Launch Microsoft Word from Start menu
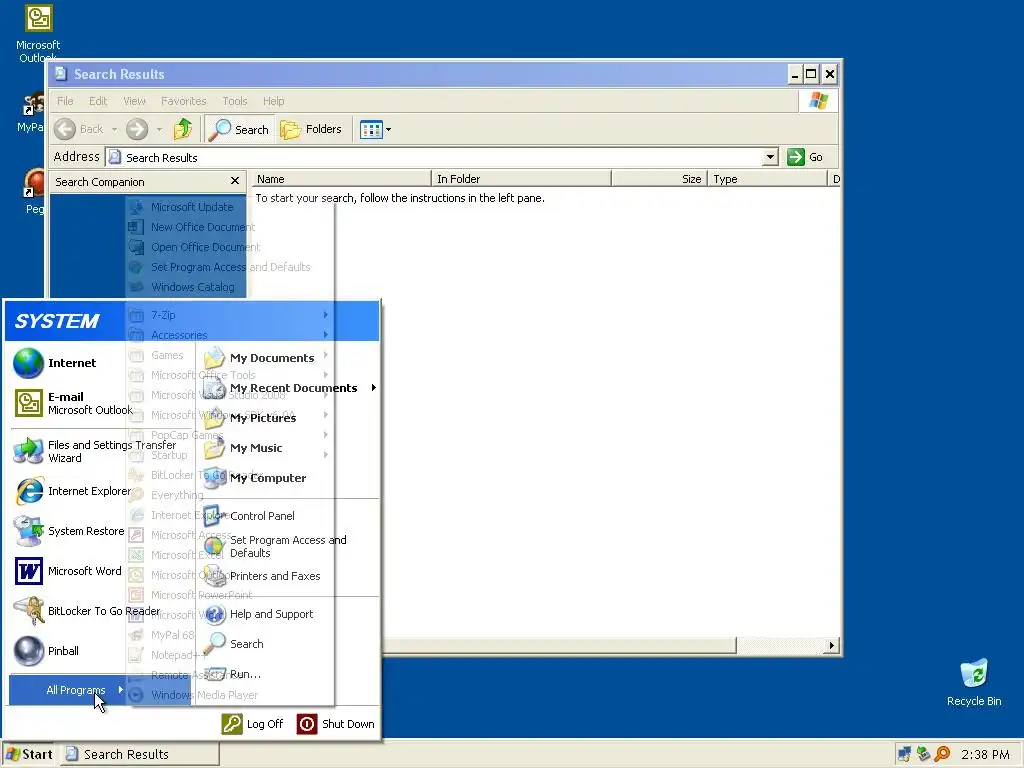This screenshot has height=768, width=1024. (68, 571)
